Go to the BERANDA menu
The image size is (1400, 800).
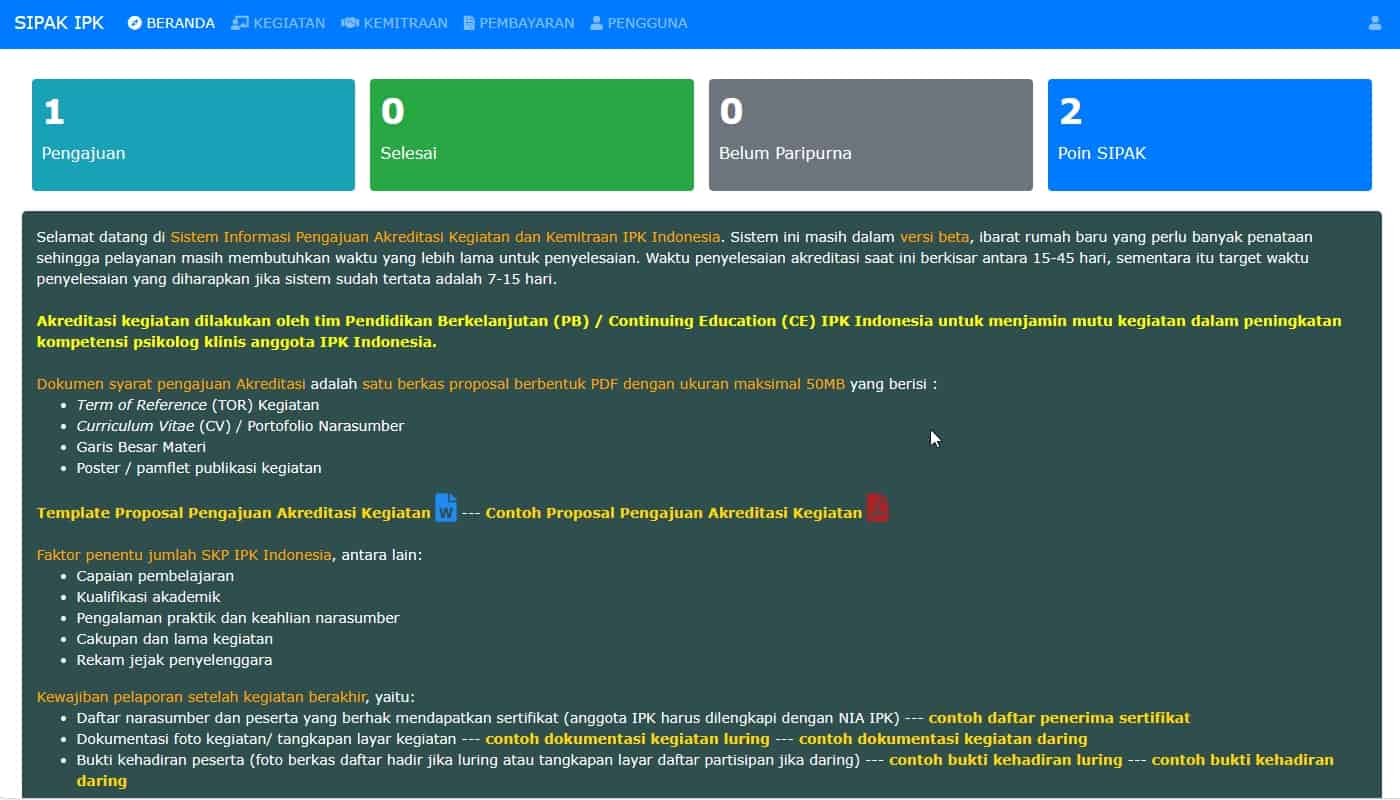(x=171, y=23)
